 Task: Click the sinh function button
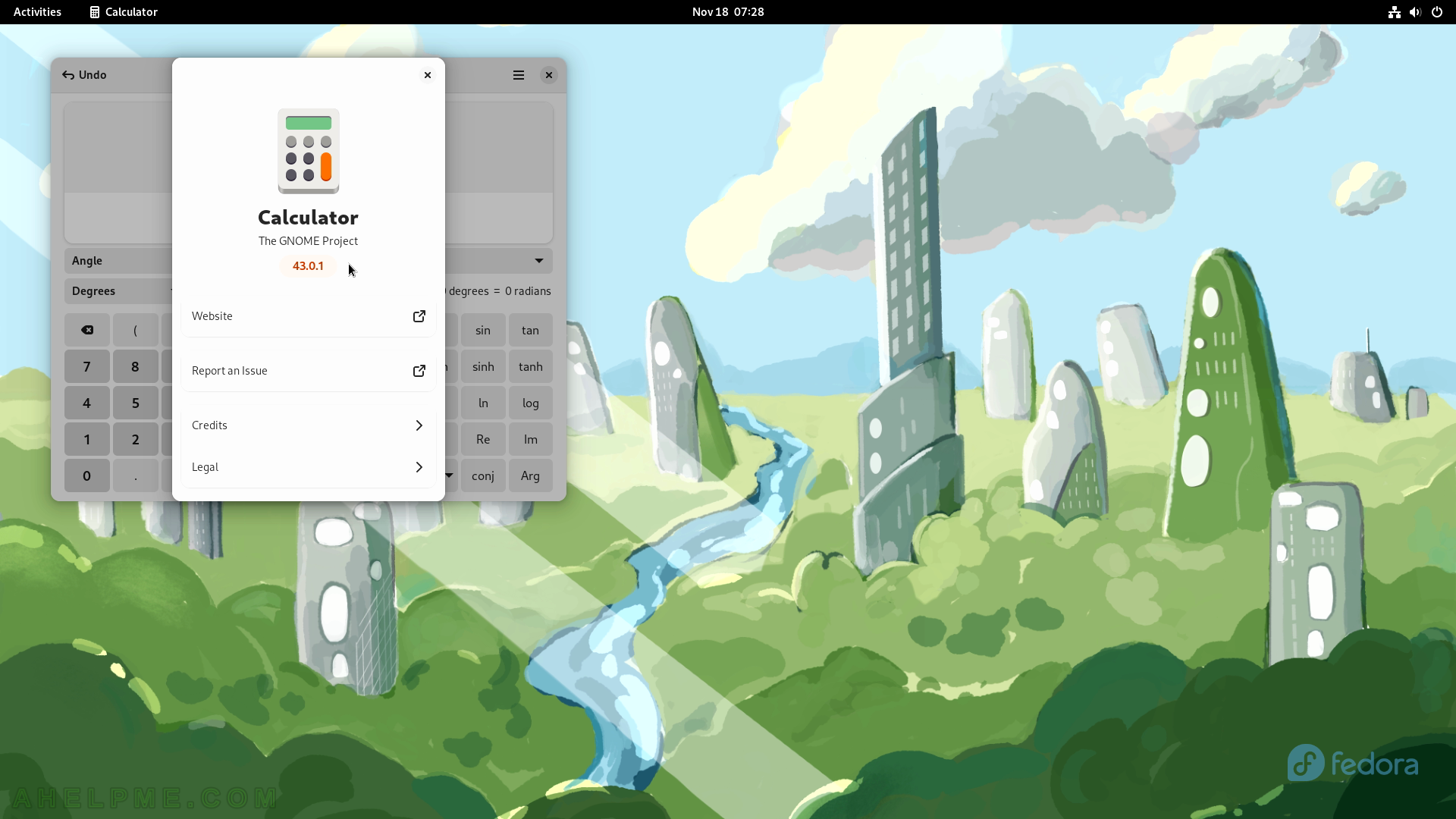483,367
